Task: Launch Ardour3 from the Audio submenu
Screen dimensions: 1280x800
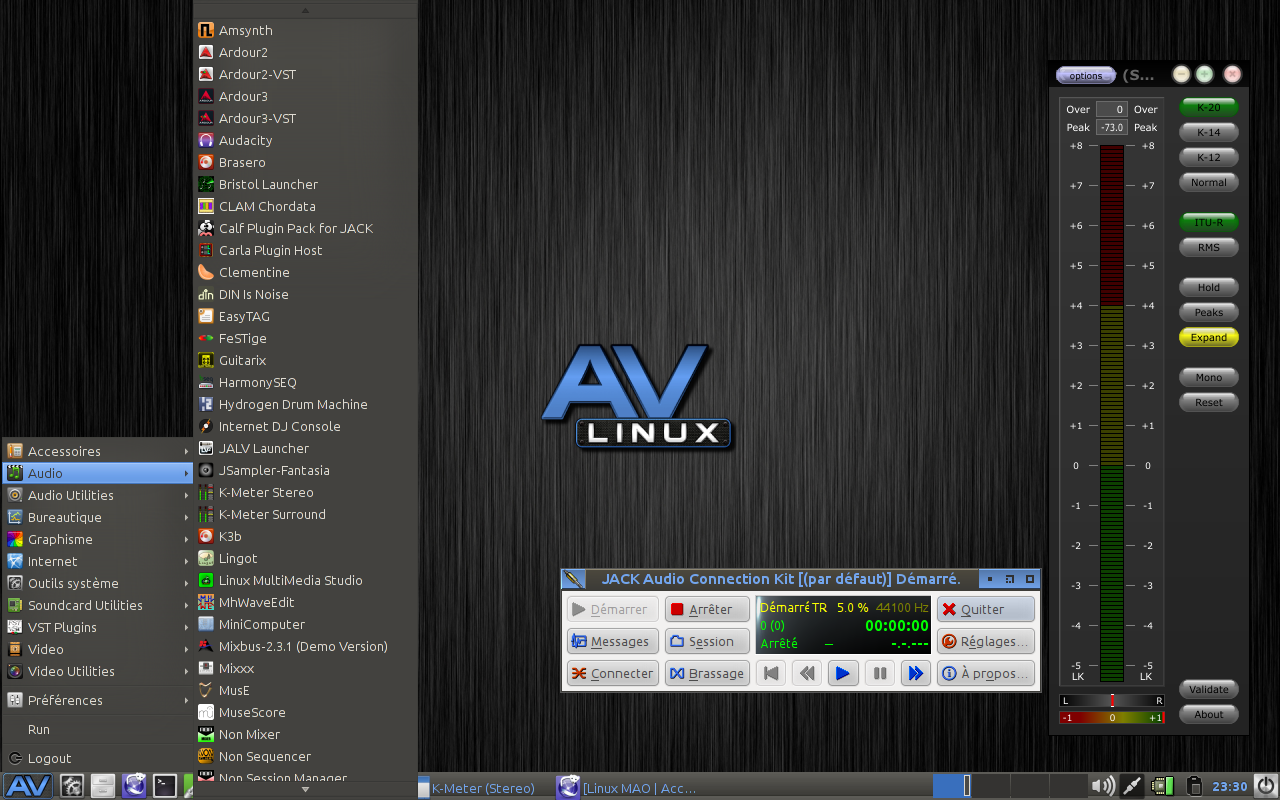Action: 305,96
